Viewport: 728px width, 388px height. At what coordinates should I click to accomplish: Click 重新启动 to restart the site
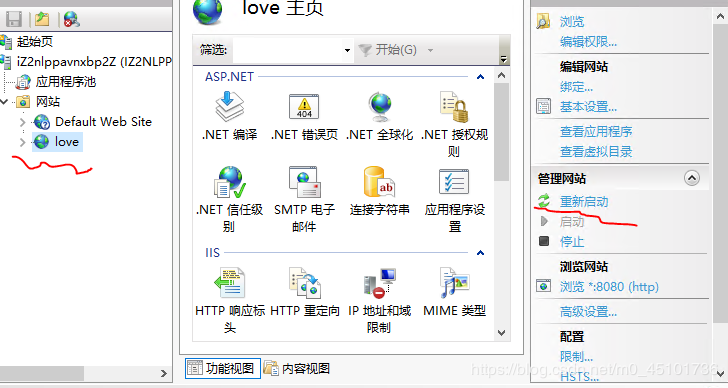point(584,202)
